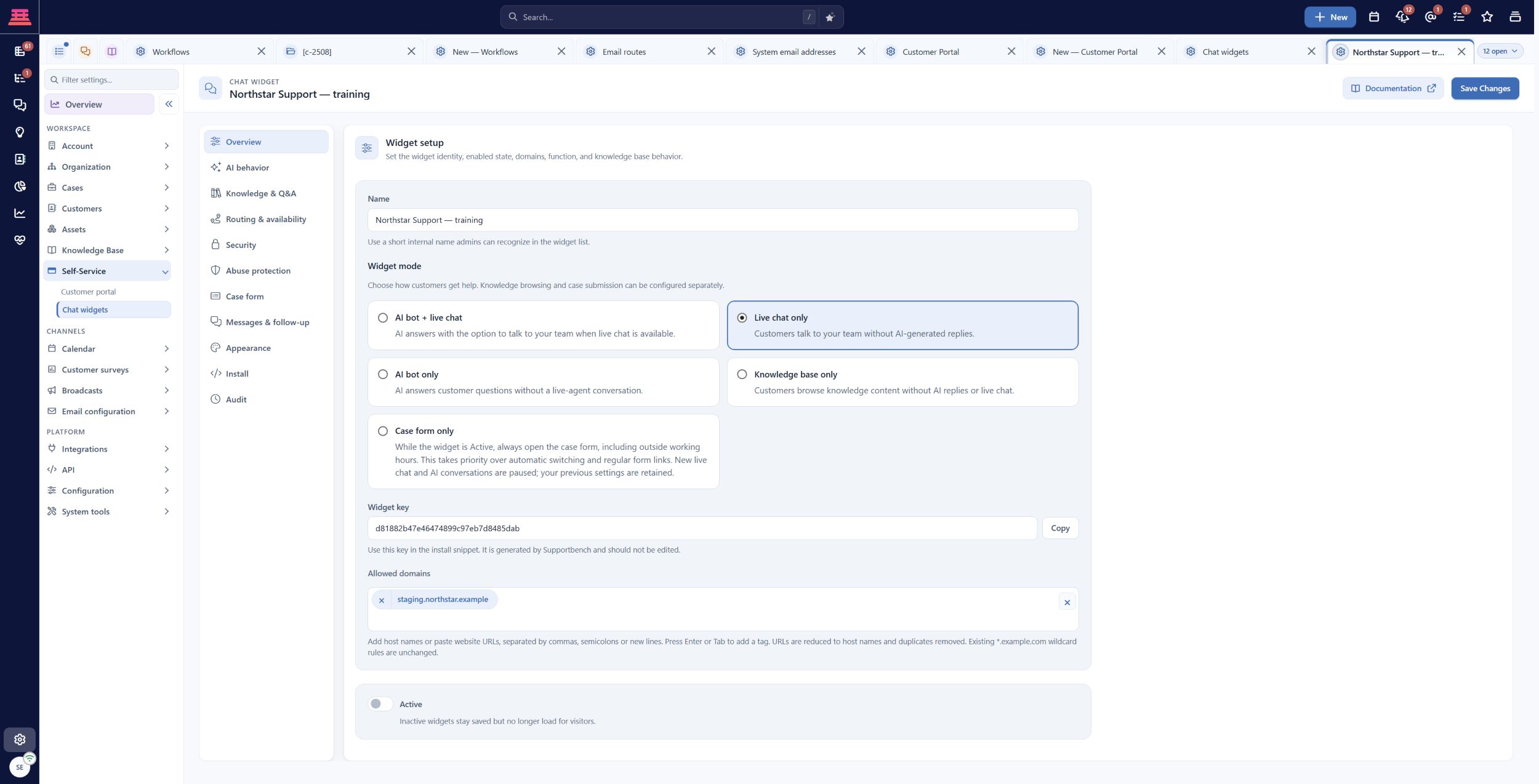Select the AI bot only mode
This screenshot has width=1539, height=784.
543,382
